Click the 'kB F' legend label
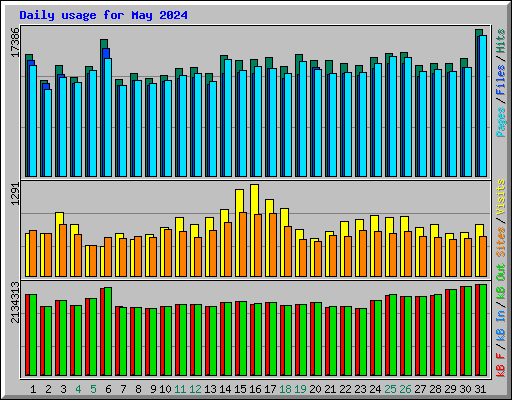This screenshot has width=512, height=400. (501, 365)
